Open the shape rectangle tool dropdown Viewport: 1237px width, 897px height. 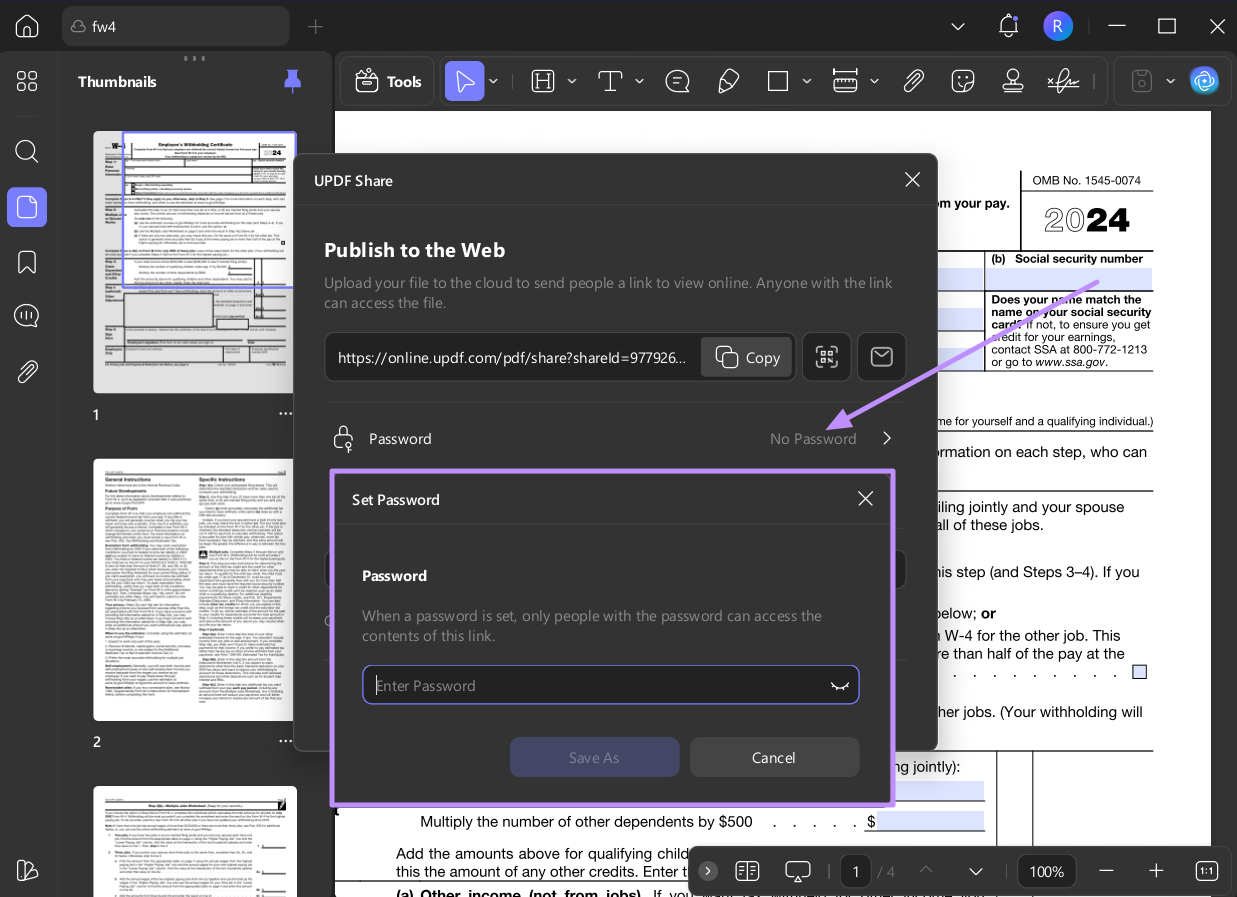pyautogui.click(x=806, y=81)
